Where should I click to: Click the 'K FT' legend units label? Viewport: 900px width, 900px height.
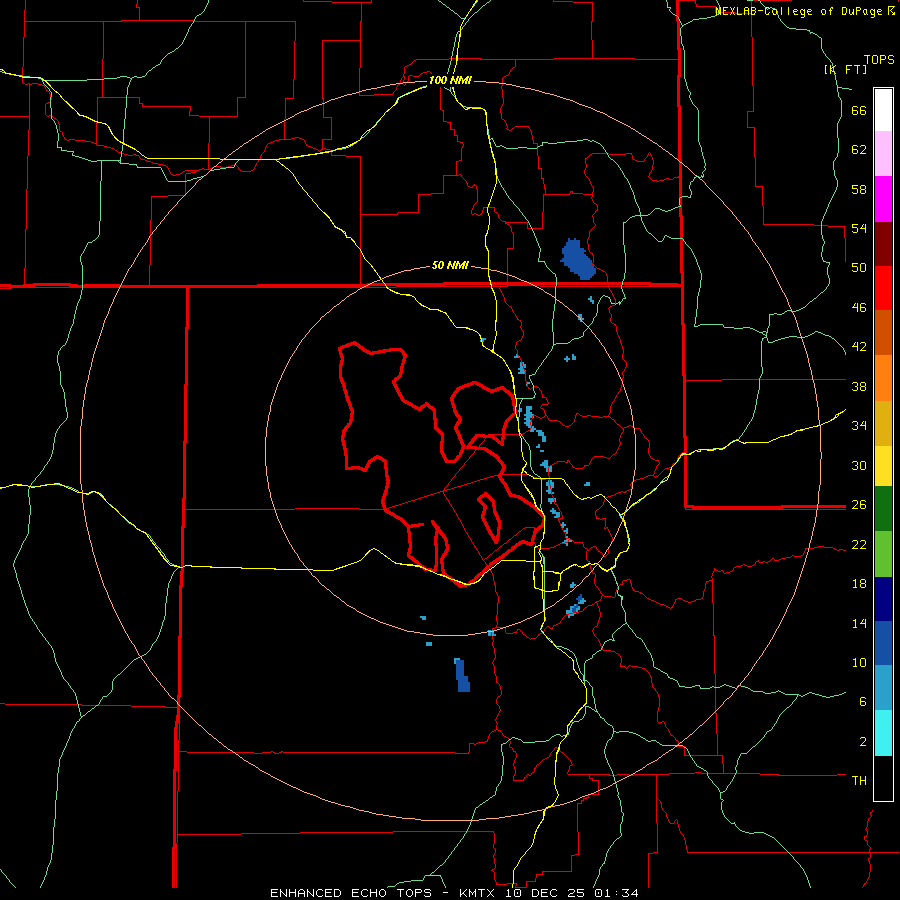tap(845, 69)
